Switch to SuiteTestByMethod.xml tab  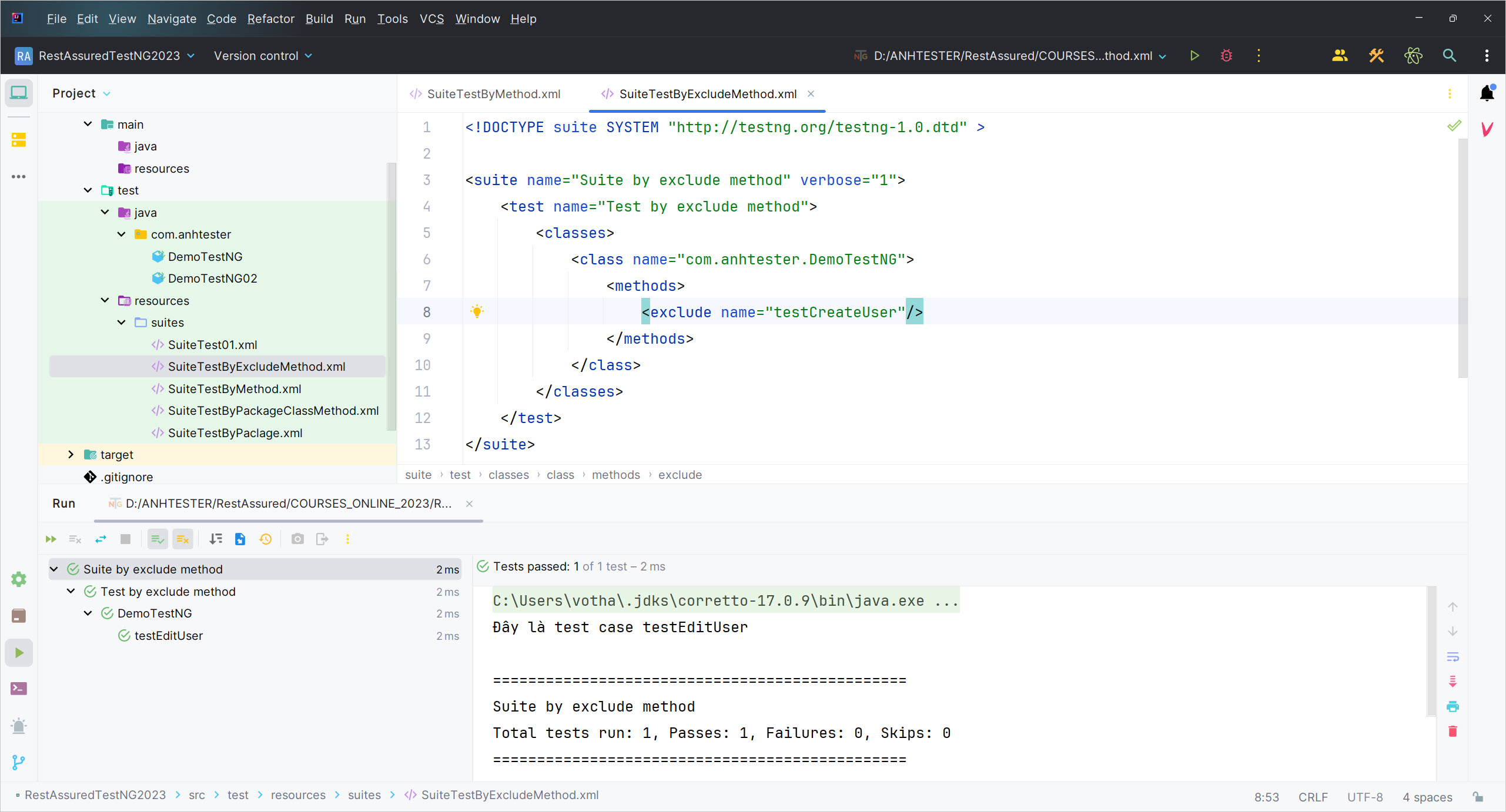(486, 94)
